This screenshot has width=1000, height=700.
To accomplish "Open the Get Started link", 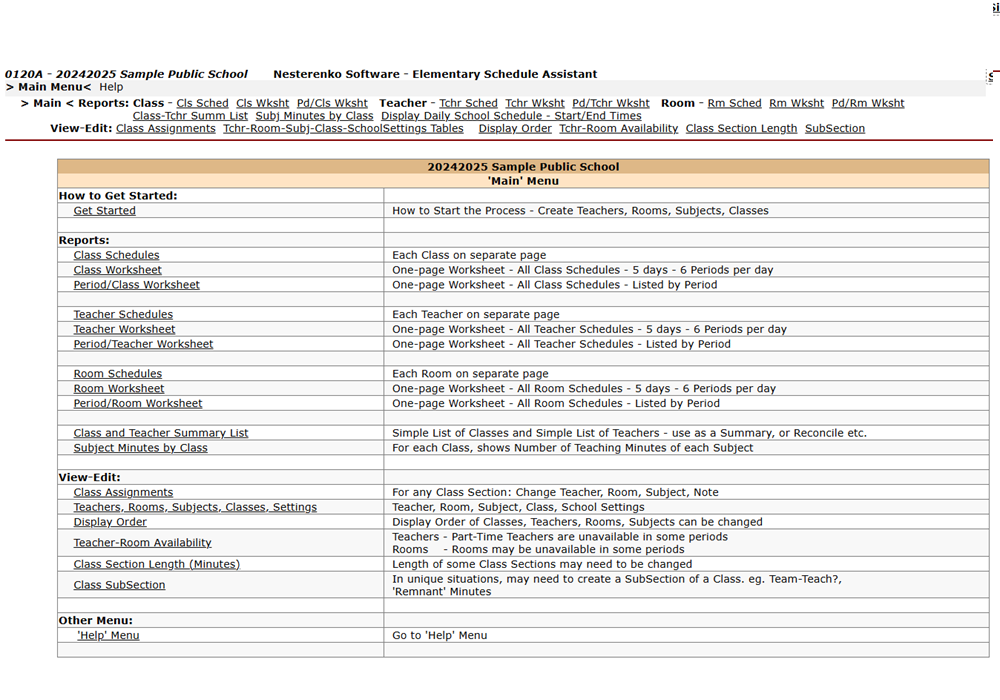I will 104,211.
